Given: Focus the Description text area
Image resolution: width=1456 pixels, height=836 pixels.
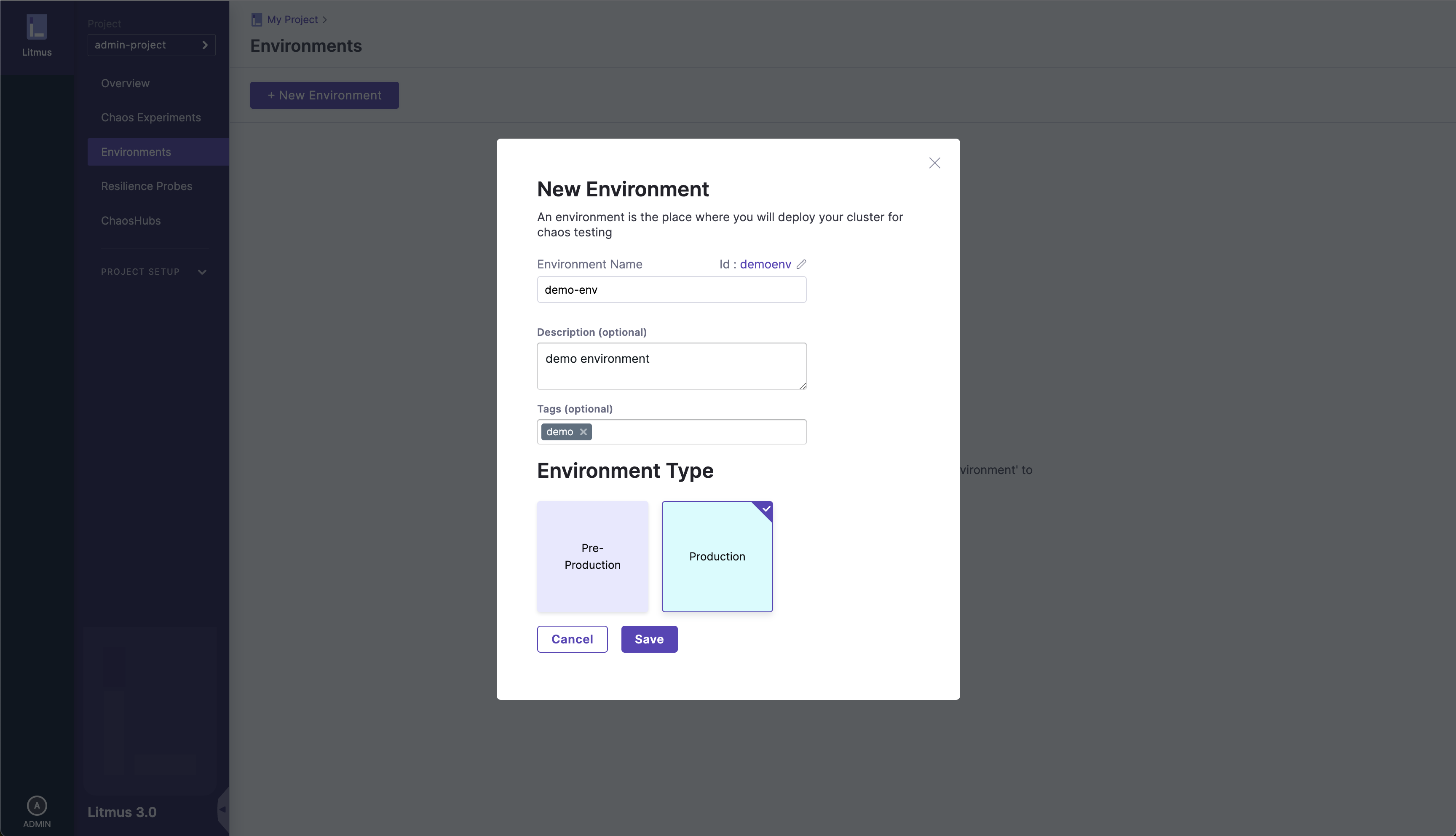Looking at the screenshot, I should pos(672,366).
